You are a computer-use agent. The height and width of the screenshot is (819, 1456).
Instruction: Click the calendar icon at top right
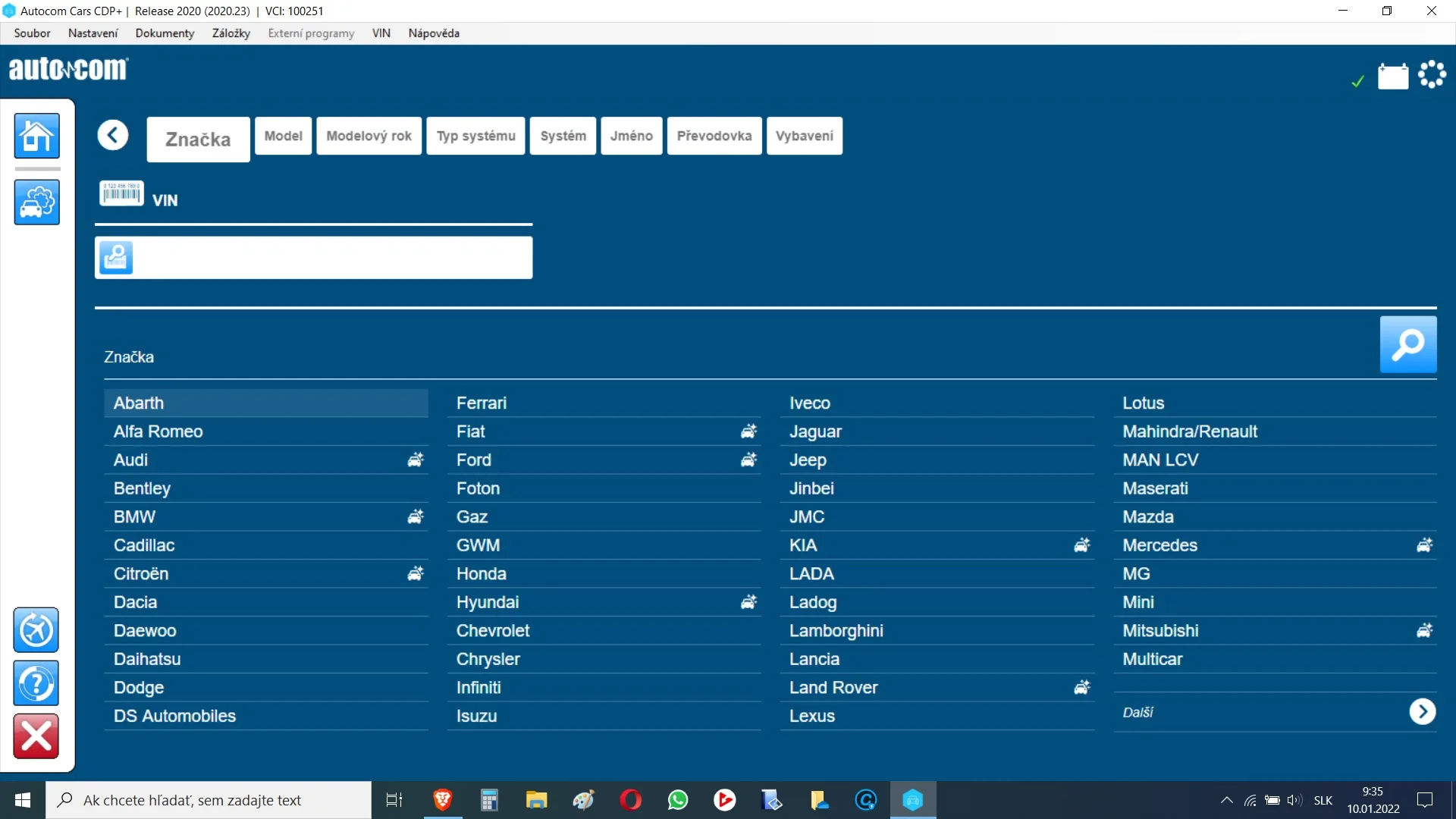click(x=1392, y=77)
